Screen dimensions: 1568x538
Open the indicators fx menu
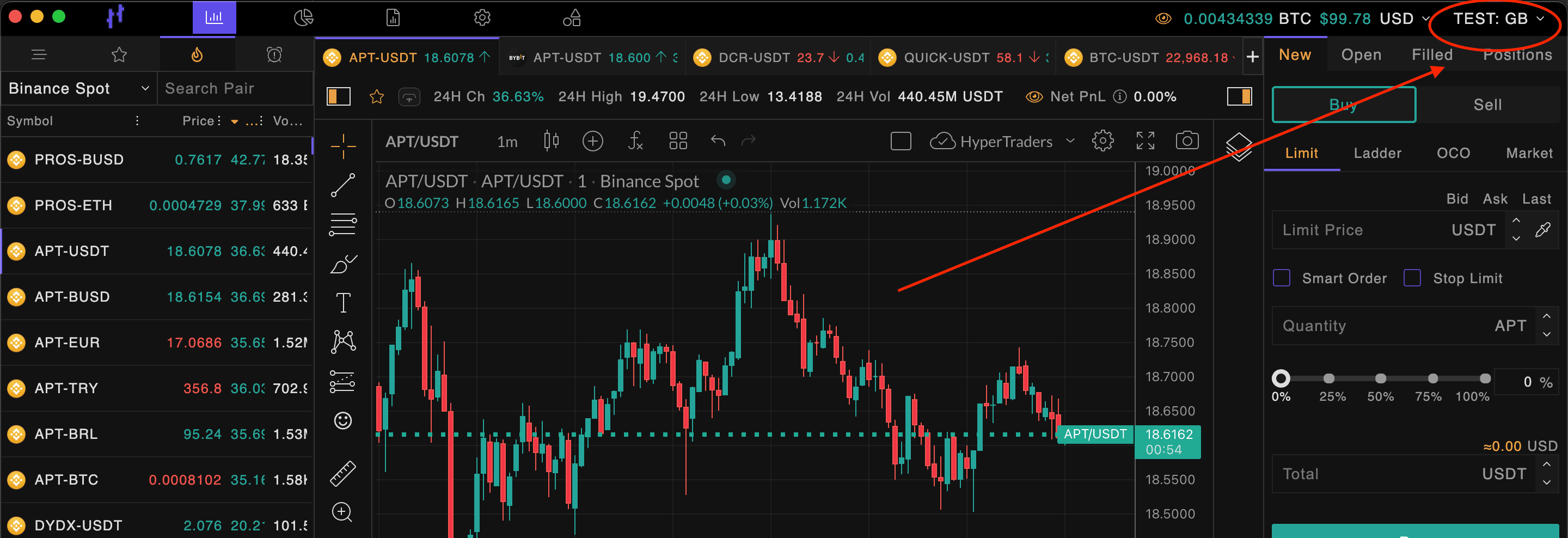[x=635, y=141]
